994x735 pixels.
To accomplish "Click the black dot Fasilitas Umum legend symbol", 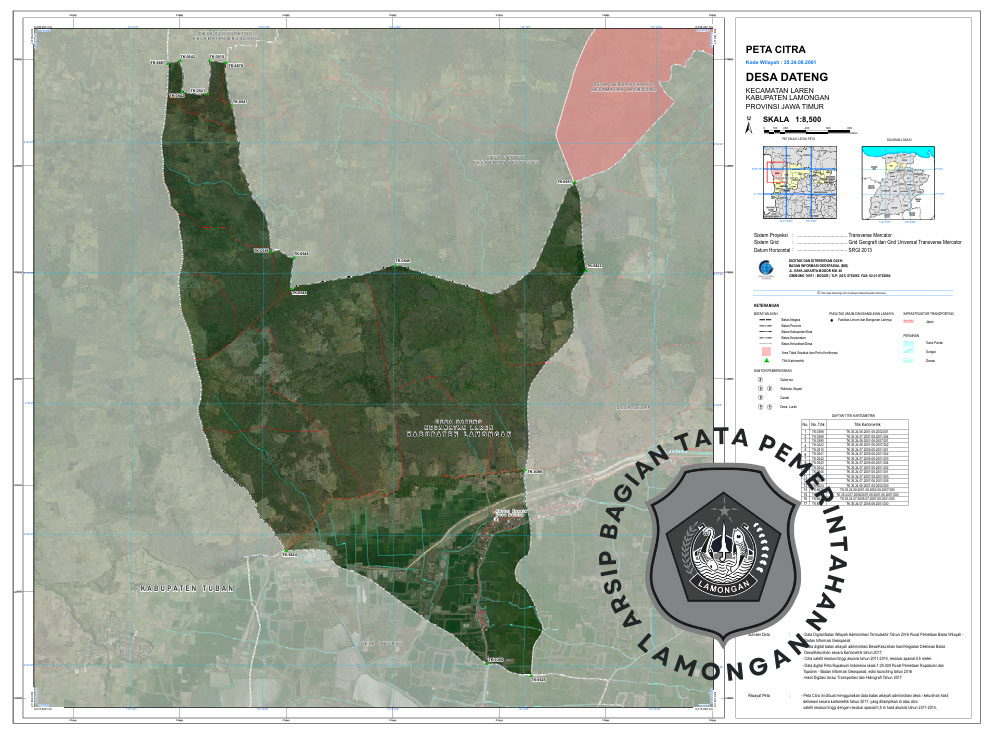I will 832,321.
